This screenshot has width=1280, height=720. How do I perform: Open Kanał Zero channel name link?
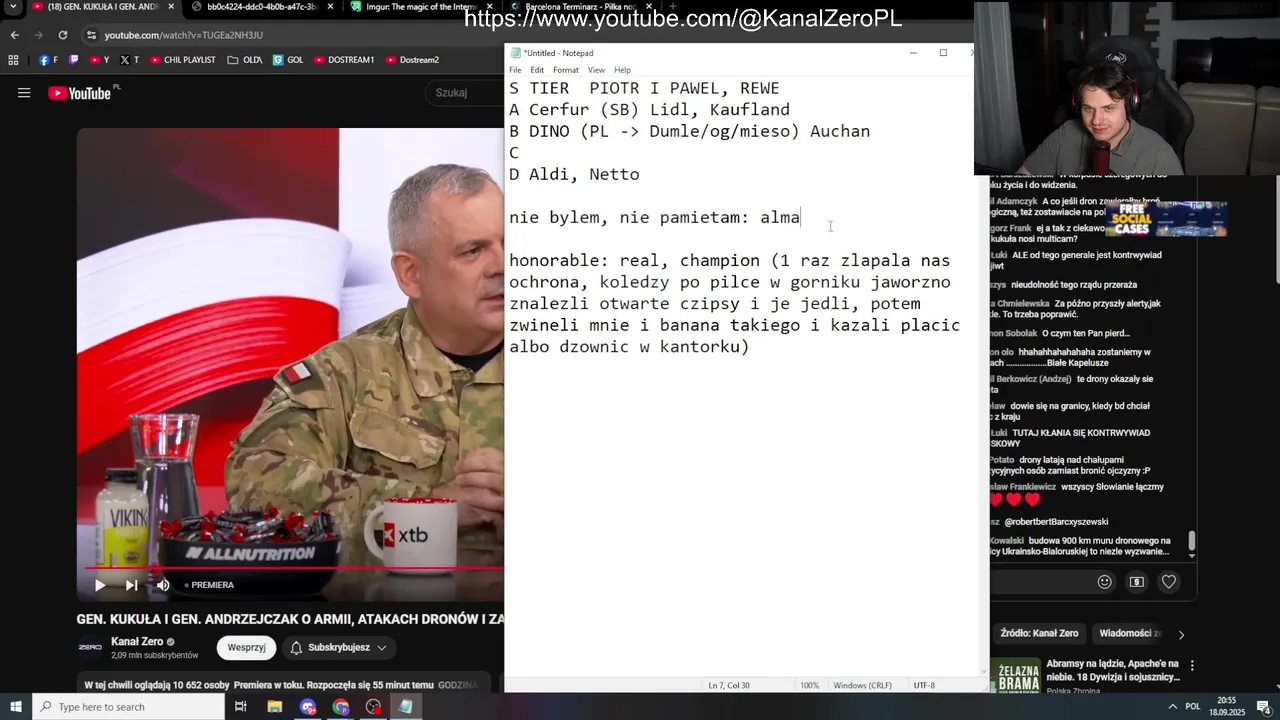(137, 642)
